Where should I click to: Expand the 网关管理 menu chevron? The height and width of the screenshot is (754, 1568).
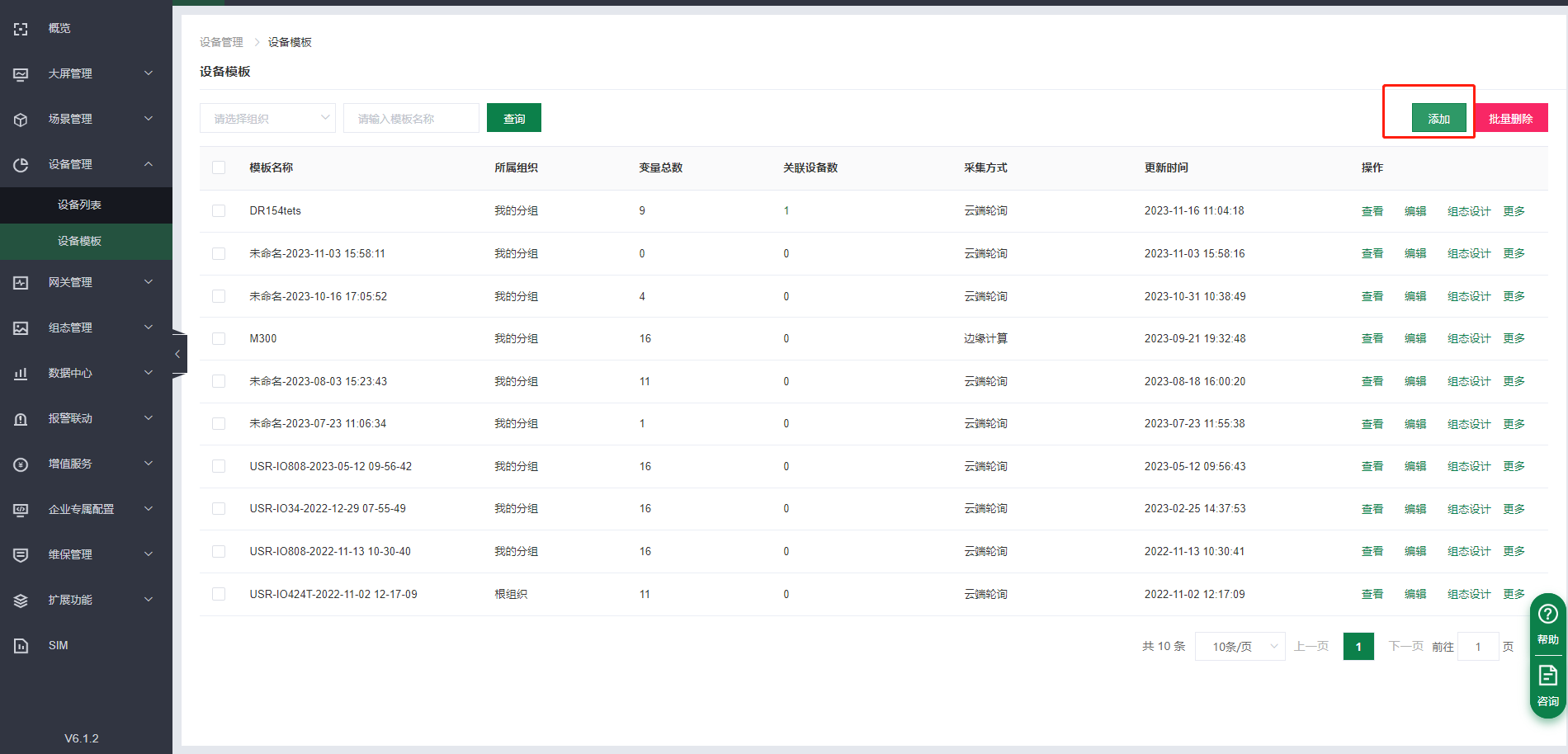(x=149, y=282)
